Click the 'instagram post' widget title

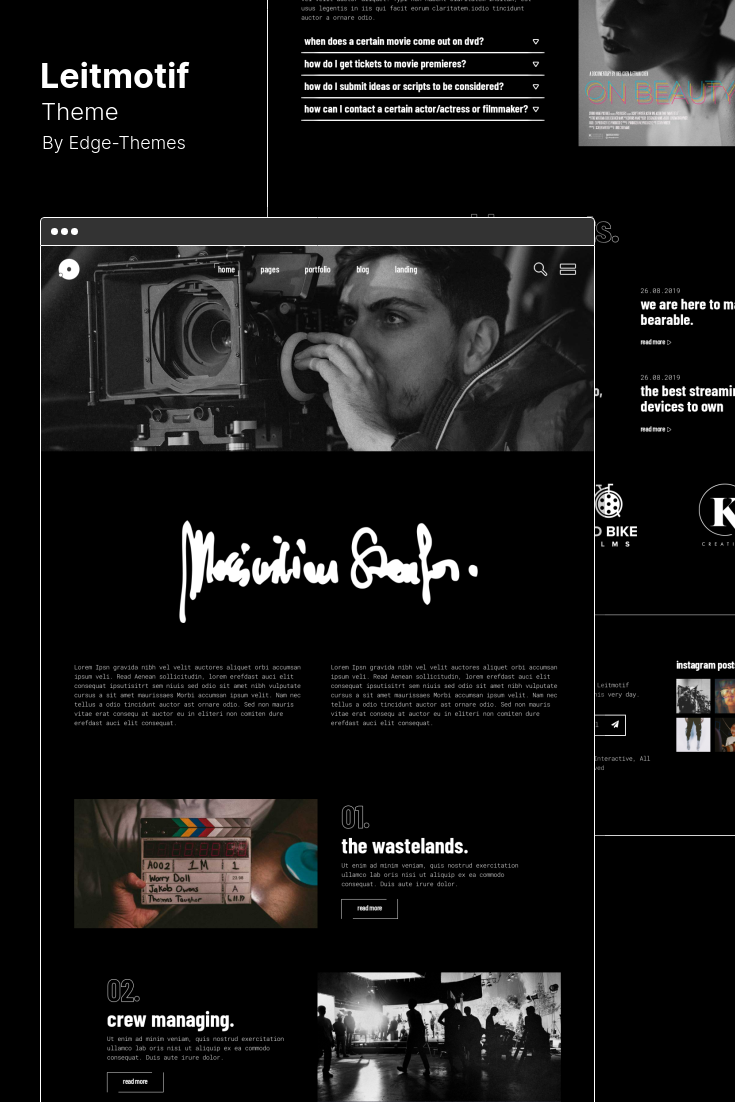705,665
